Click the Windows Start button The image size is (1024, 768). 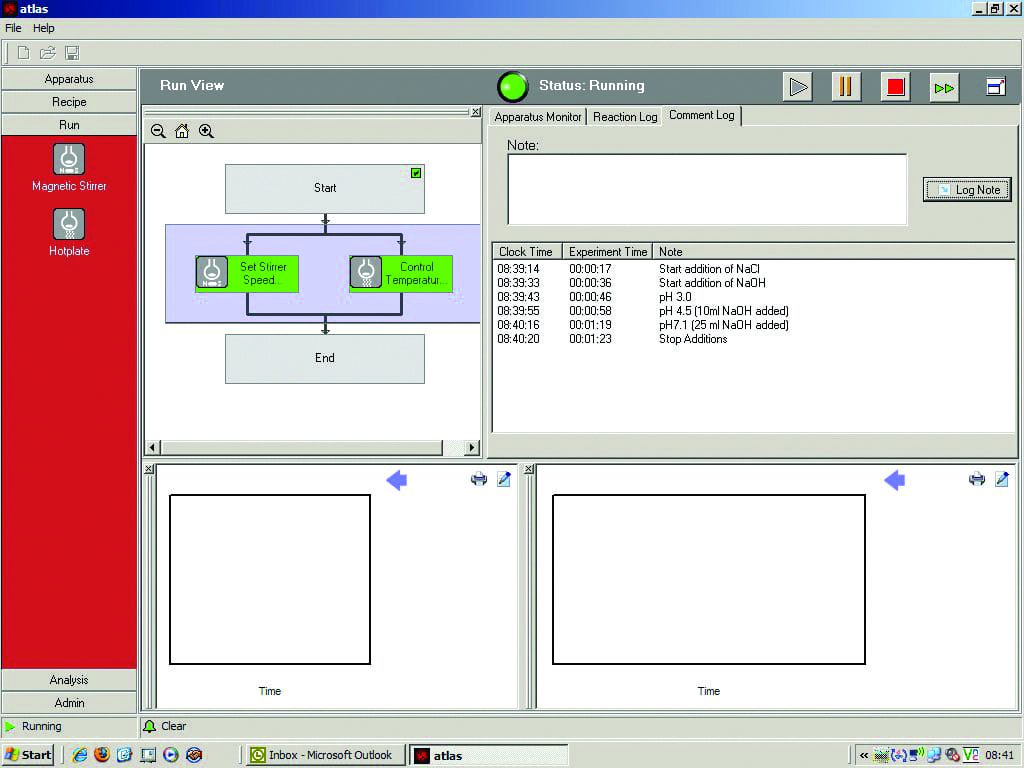pyautogui.click(x=27, y=755)
